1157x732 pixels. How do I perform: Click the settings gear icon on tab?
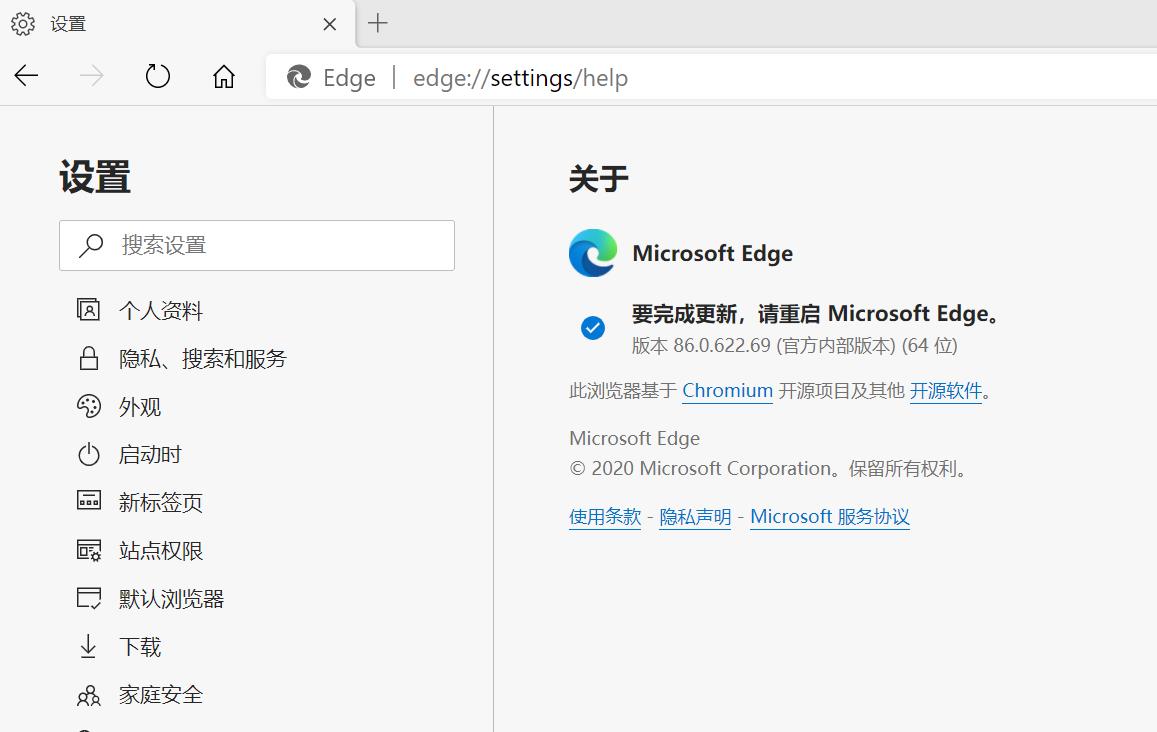[23, 24]
